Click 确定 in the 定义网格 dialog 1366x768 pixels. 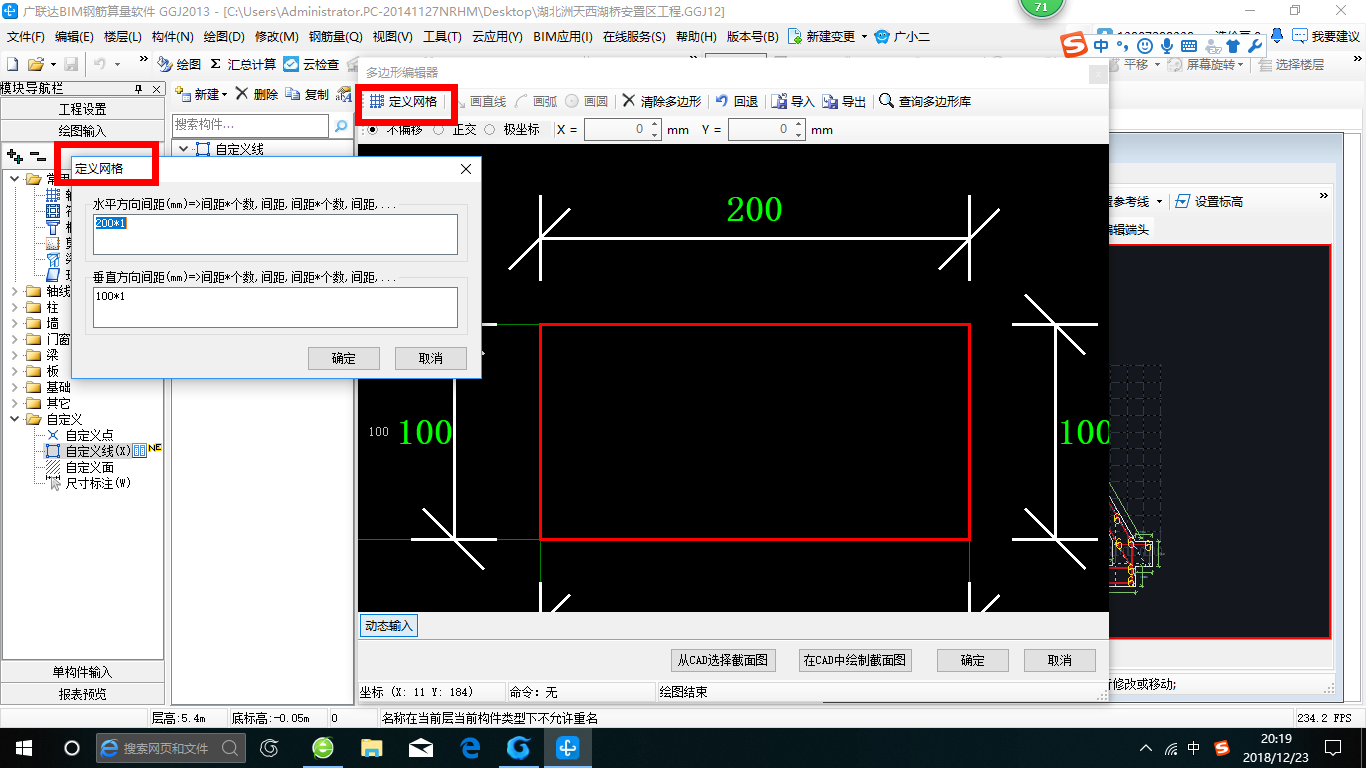(x=343, y=358)
